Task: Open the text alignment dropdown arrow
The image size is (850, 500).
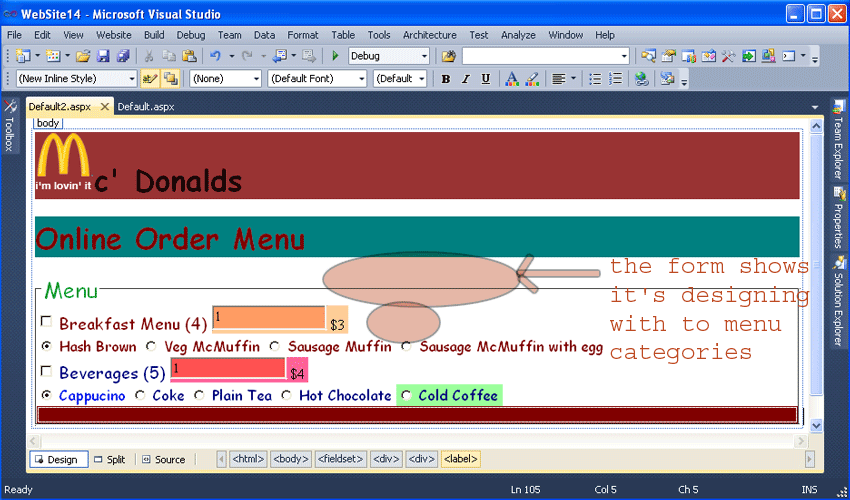Action: [x=573, y=79]
